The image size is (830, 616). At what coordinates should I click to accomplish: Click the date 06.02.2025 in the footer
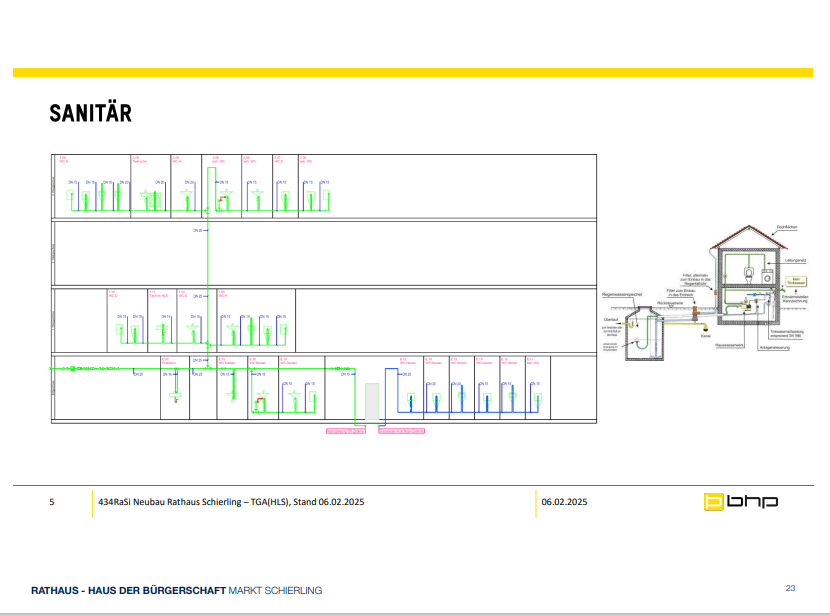coord(565,502)
